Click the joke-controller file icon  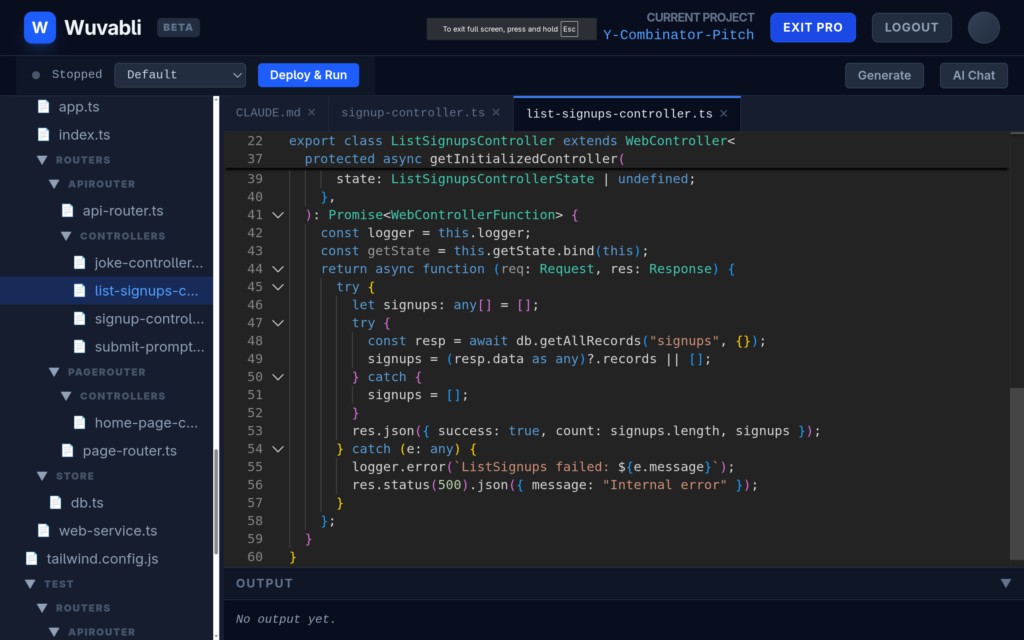click(x=80, y=263)
